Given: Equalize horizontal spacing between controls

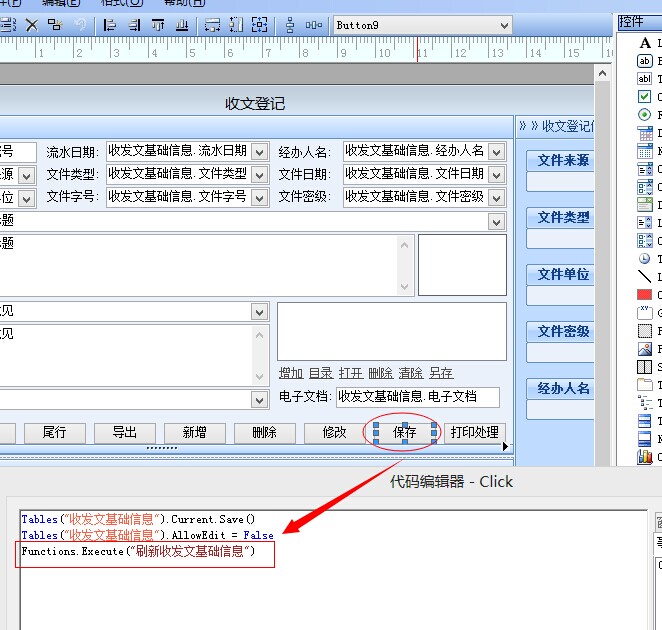Looking at the screenshot, I should pos(314,25).
